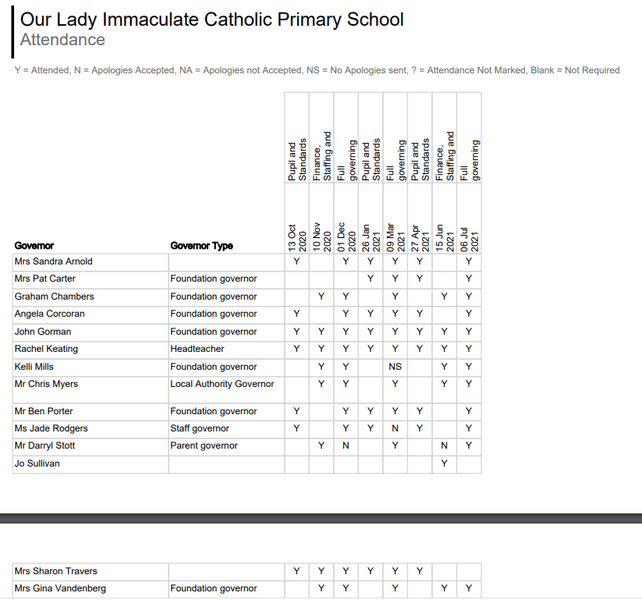Click the '15 Jun 2021' date header
The width and height of the screenshot is (642, 600).
(x=444, y=238)
